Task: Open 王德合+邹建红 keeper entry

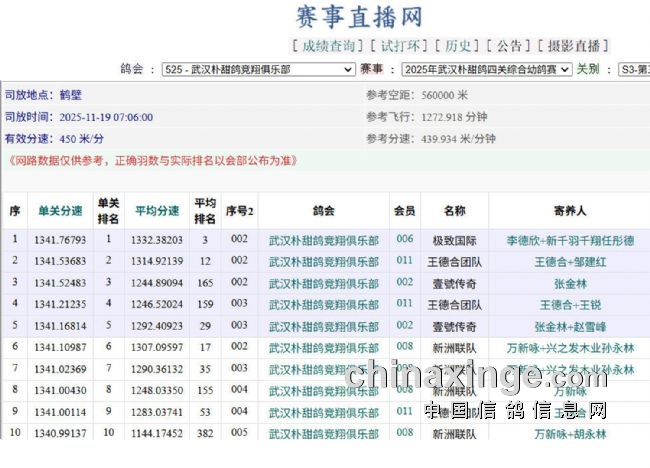Action: (x=570, y=262)
